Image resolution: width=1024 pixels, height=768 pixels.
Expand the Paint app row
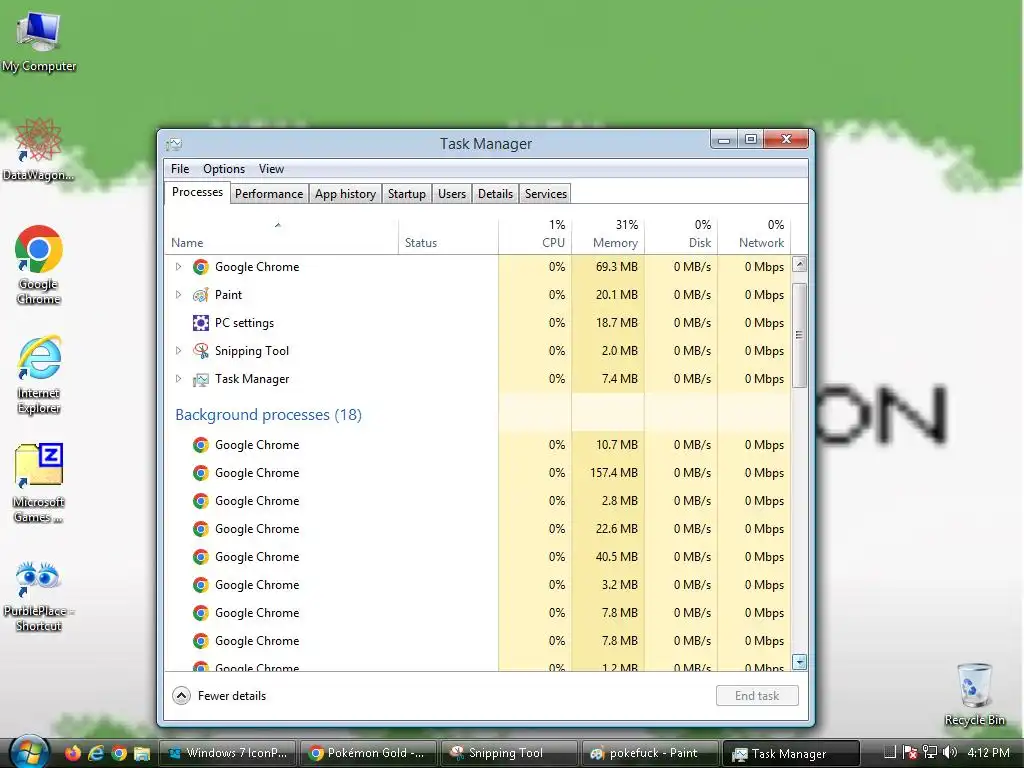click(178, 295)
